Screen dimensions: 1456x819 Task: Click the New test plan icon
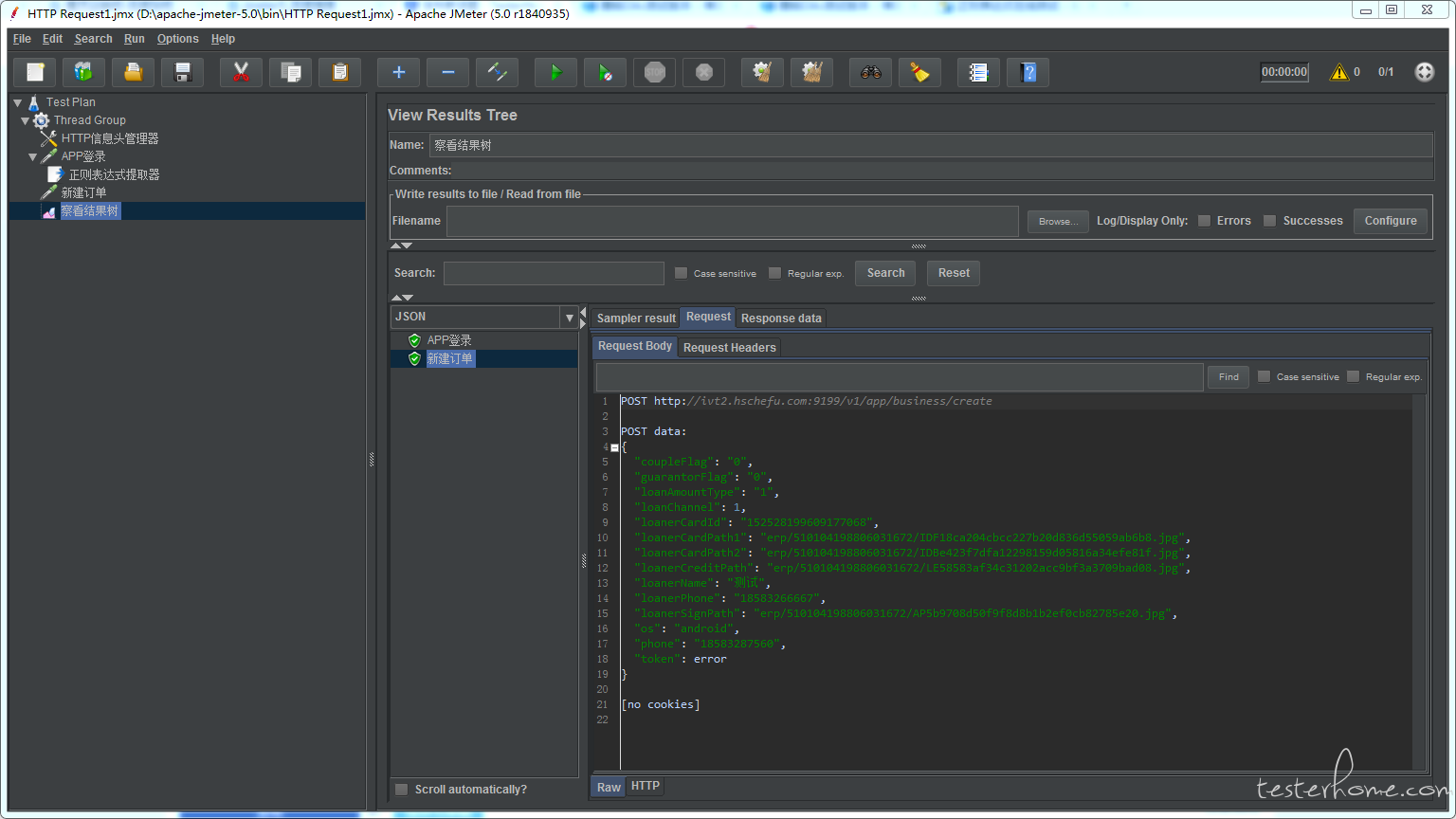click(35, 72)
